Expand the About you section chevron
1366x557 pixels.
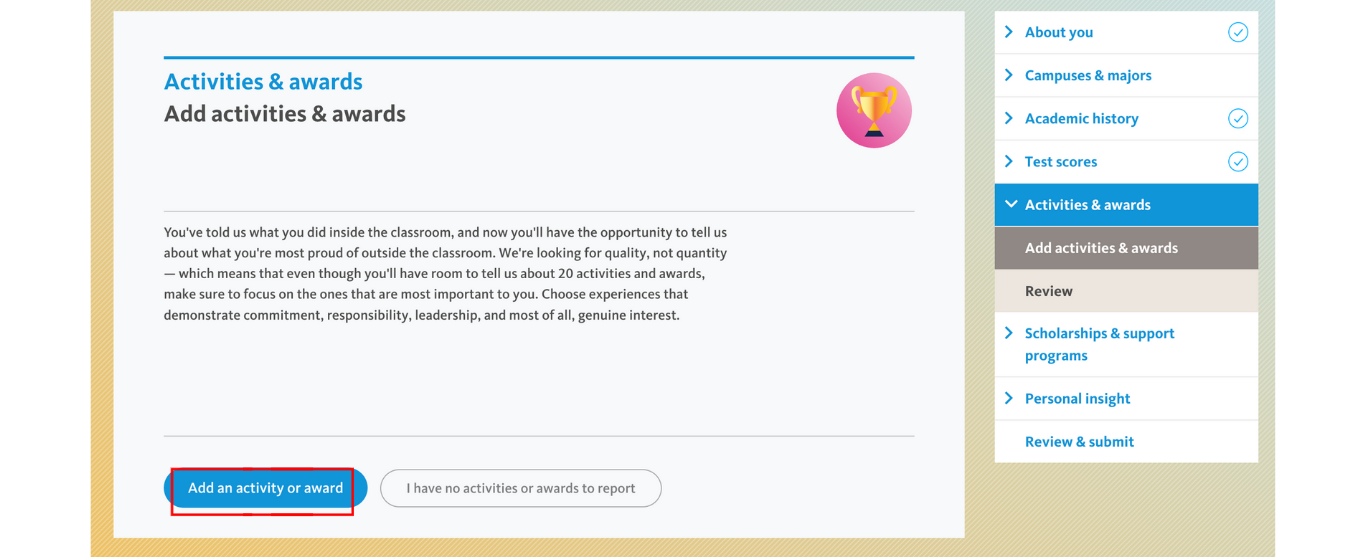(1009, 32)
